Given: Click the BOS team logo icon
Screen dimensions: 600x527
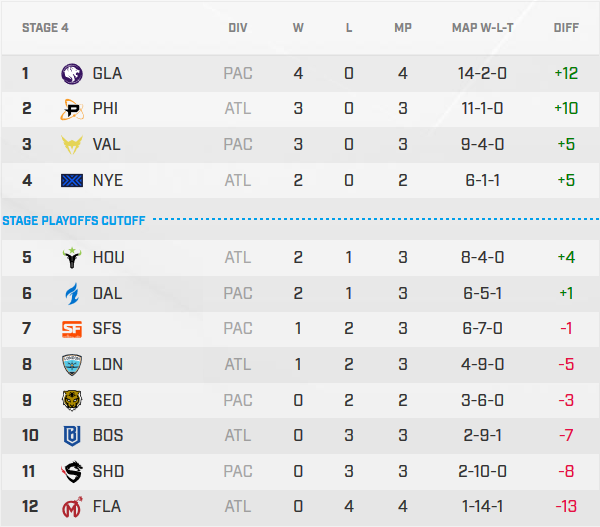Looking at the screenshot, I should tap(73, 435).
